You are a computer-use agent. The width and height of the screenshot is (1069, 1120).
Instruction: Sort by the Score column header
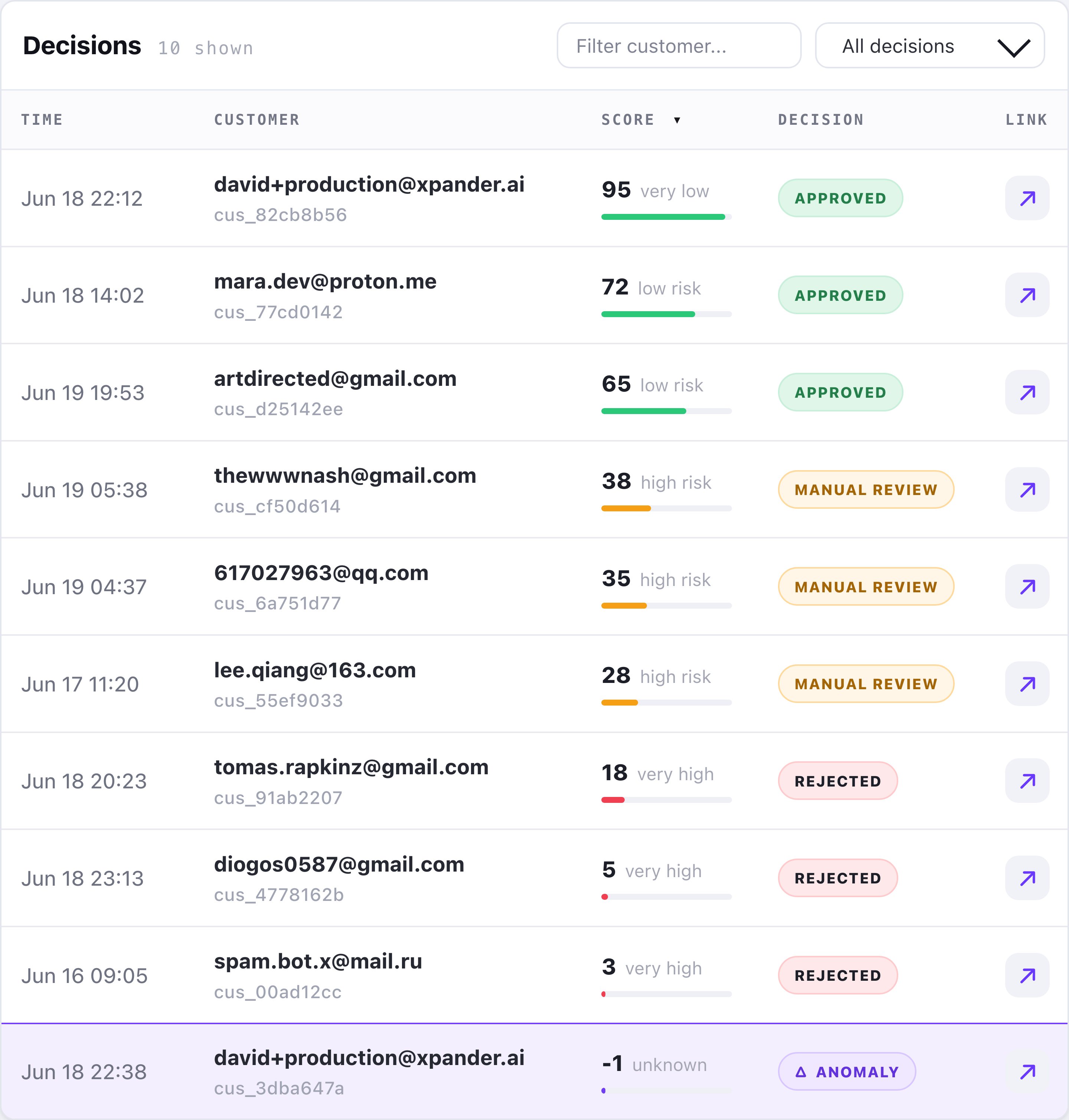[x=628, y=120]
